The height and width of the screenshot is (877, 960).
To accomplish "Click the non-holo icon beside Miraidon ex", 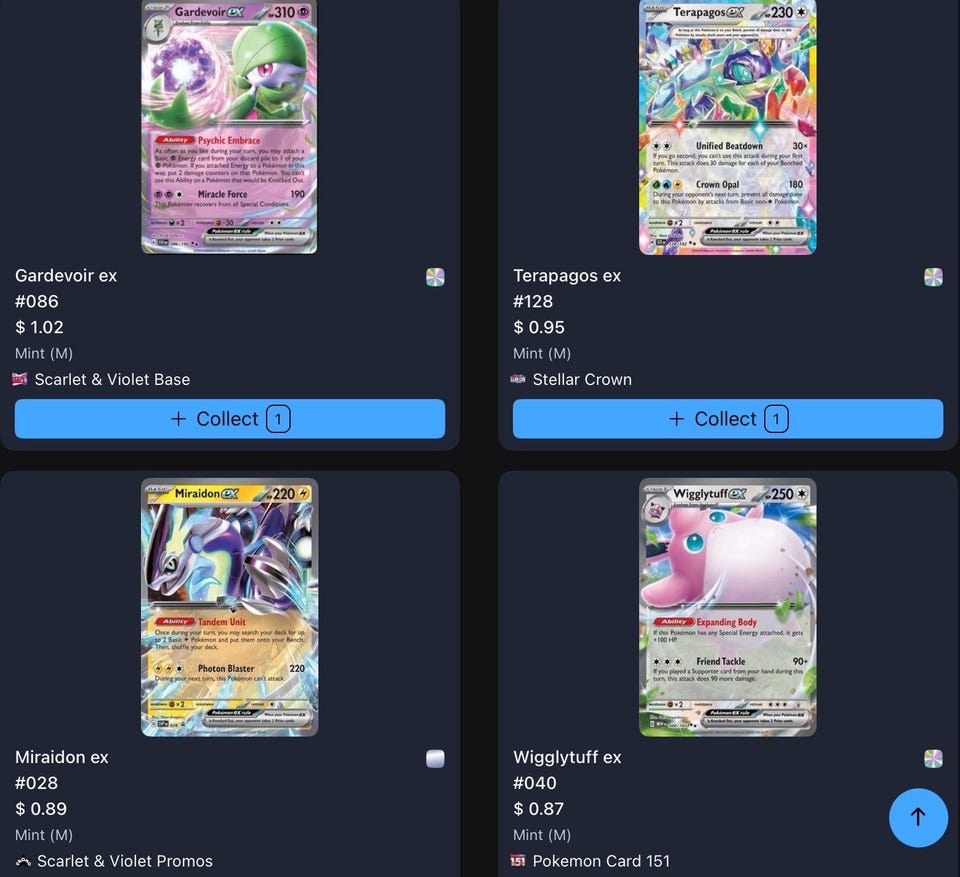I will (x=435, y=759).
